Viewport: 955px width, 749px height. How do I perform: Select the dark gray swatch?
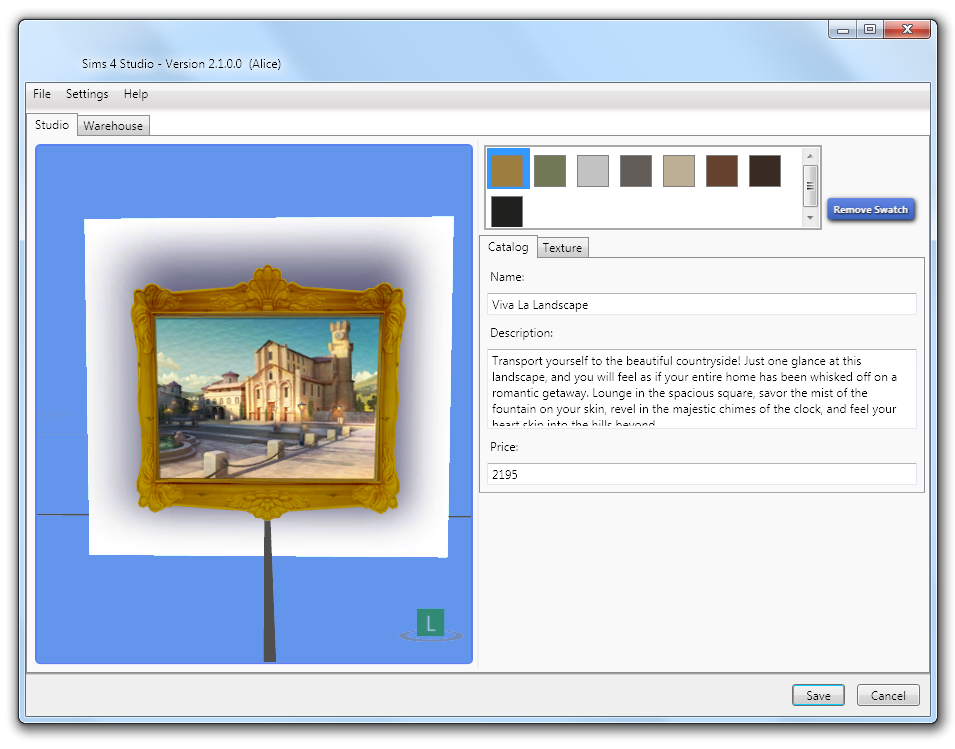coord(636,169)
